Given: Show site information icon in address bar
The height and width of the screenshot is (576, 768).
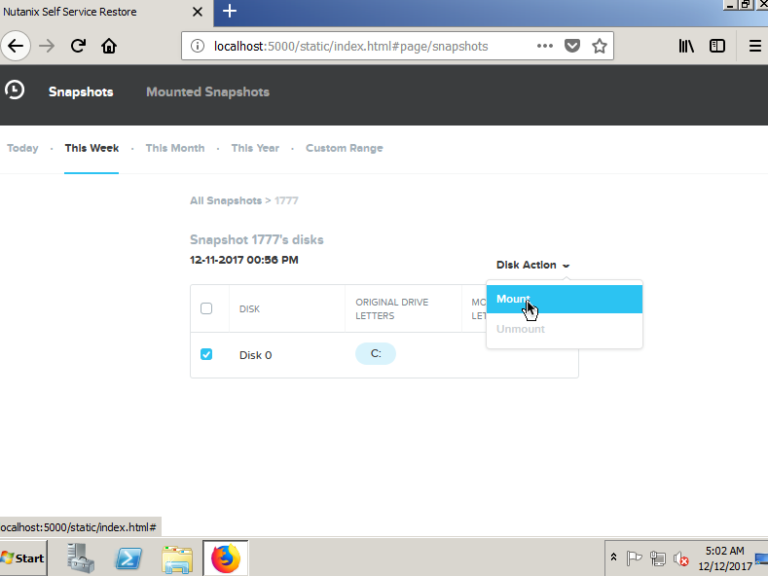Looking at the screenshot, I should pos(197,46).
